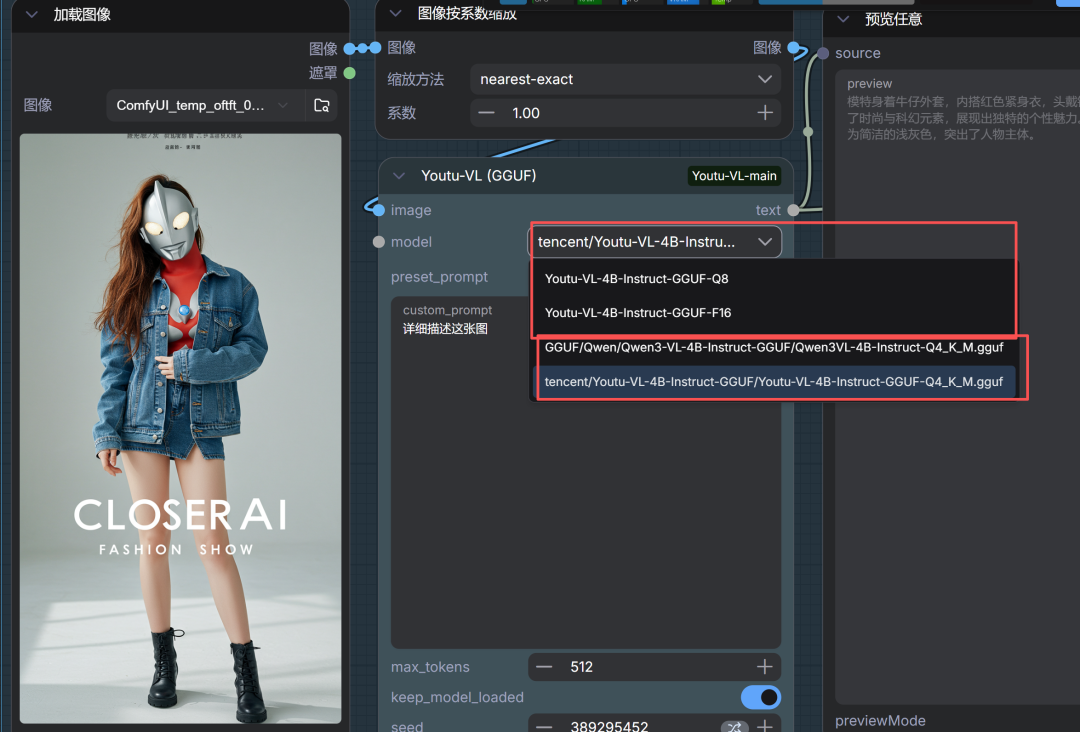Screen dimensions: 1080x732
Task: Collapse the 加载图像 node
Action: 32,14
